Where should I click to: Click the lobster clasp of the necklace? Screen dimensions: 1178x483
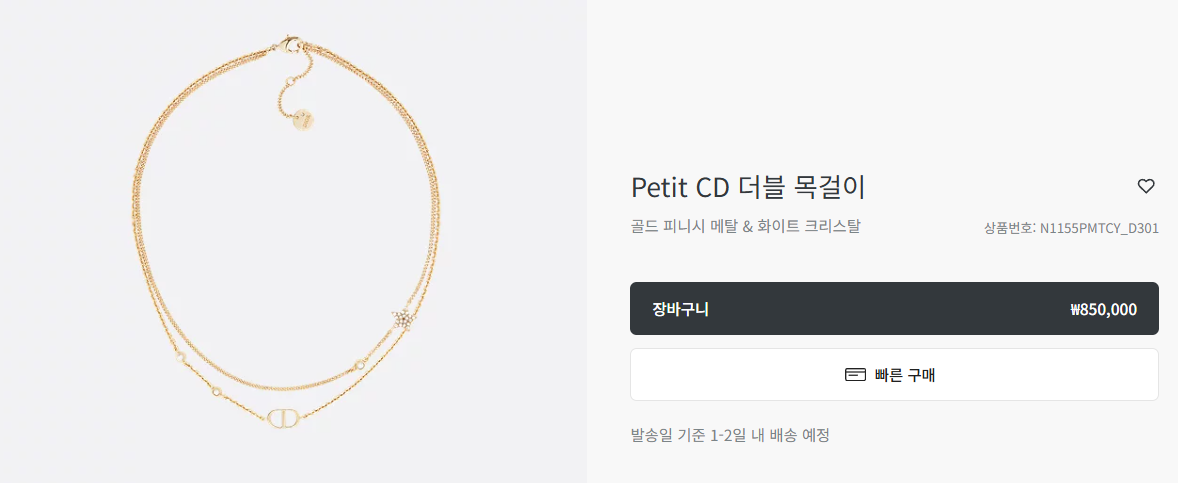289,44
